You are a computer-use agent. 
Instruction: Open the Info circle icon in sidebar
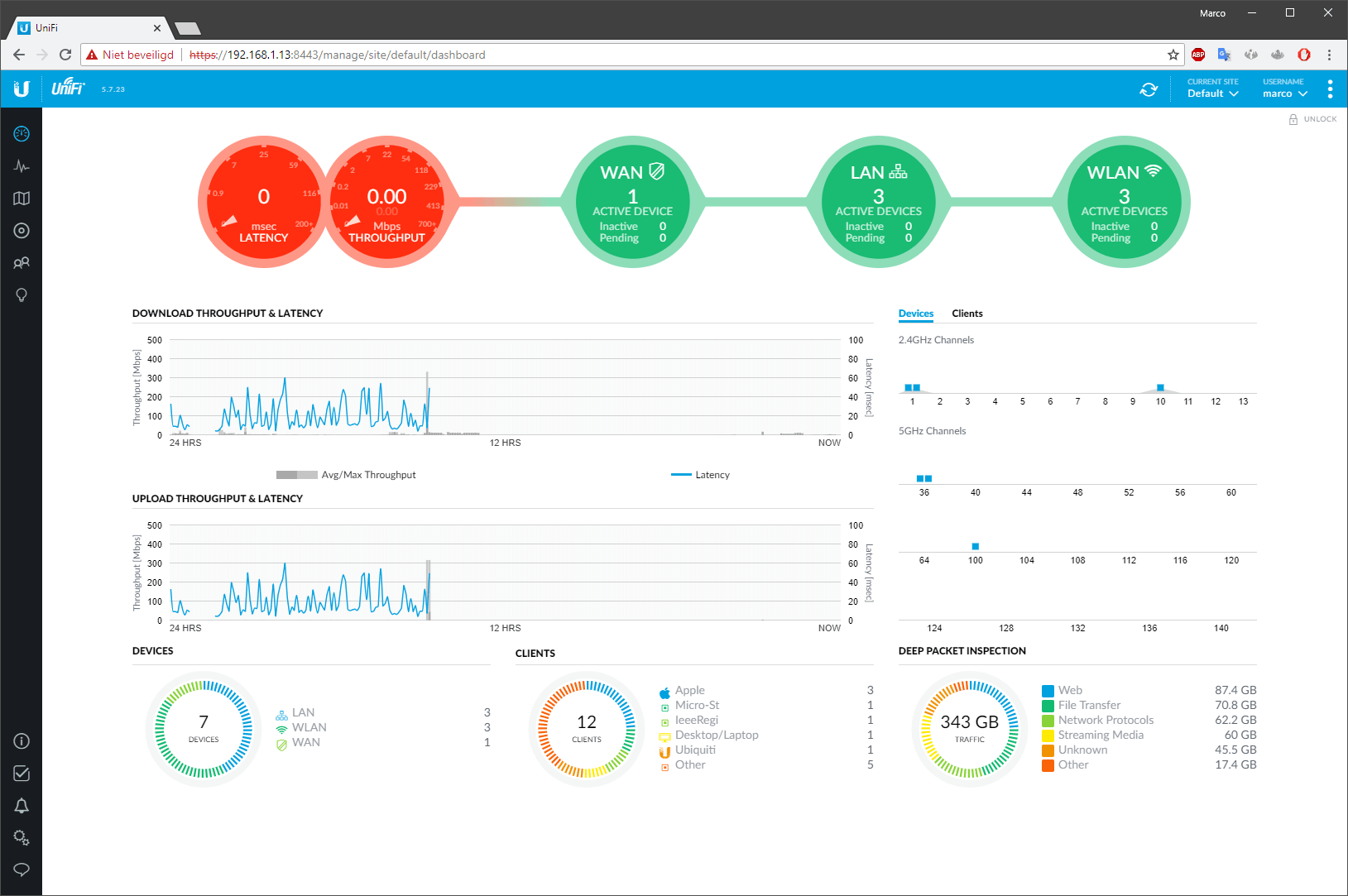[x=22, y=741]
